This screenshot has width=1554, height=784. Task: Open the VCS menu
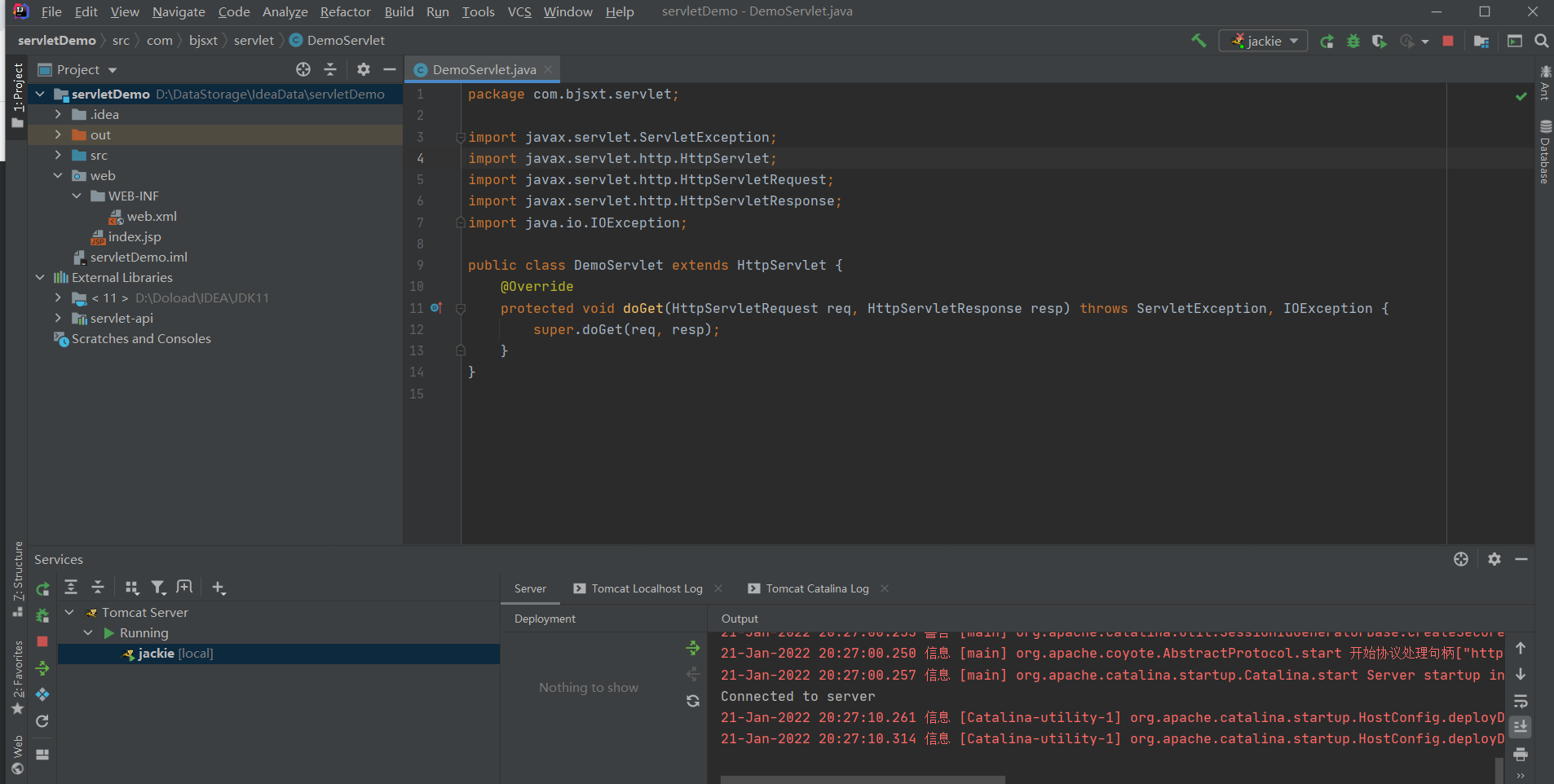tap(519, 11)
